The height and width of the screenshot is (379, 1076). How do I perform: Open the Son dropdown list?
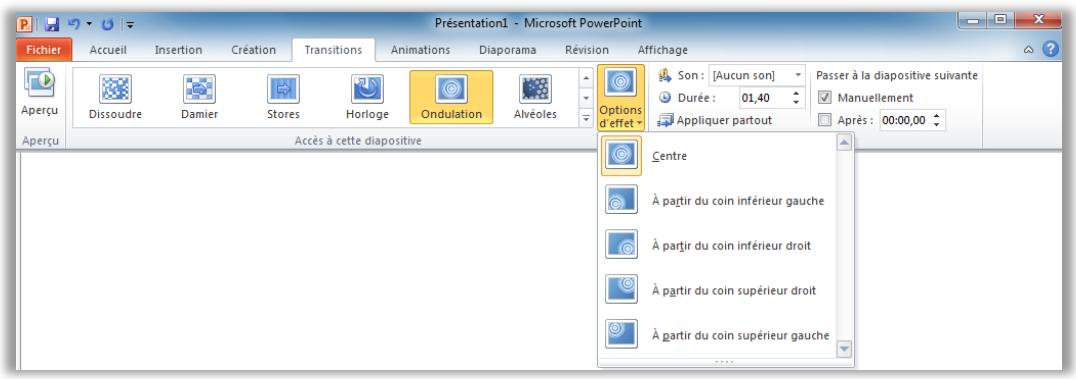point(799,75)
